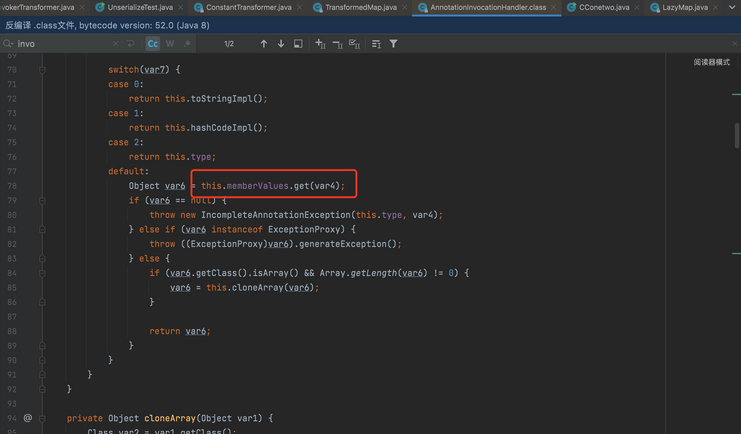Close the AnnotationInvocationHandler.class tab

[x=553, y=8]
